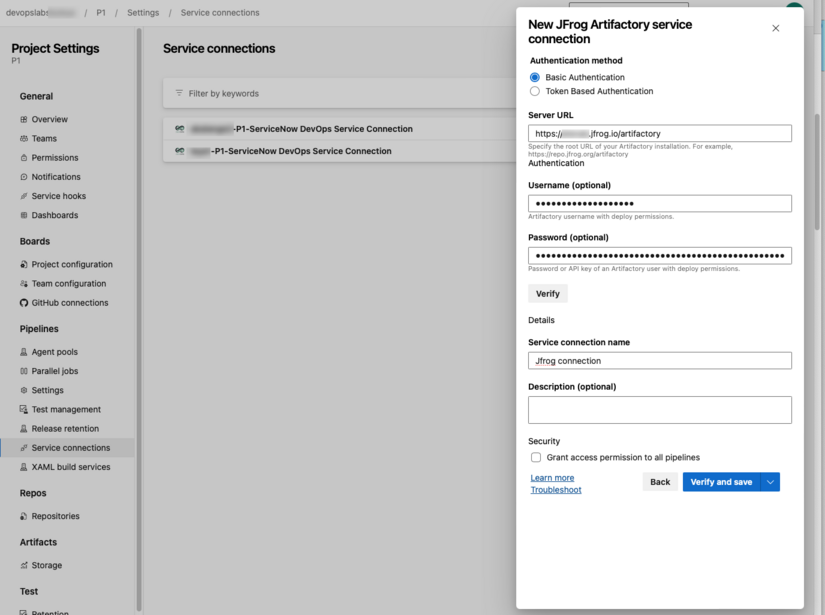The height and width of the screenshot is (615, 825).
Task: Click the P1 breadcrumb link
Action: [100, 13]
